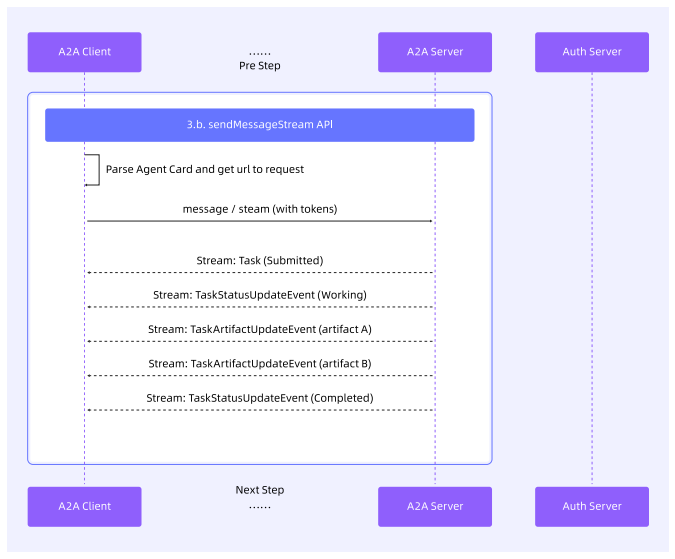Select 'Stream: TaskArtifactUpdateEvent (artifact B)' label
Image resolution: width=675 pixels, height=559 pixels.
coord(260,364)
